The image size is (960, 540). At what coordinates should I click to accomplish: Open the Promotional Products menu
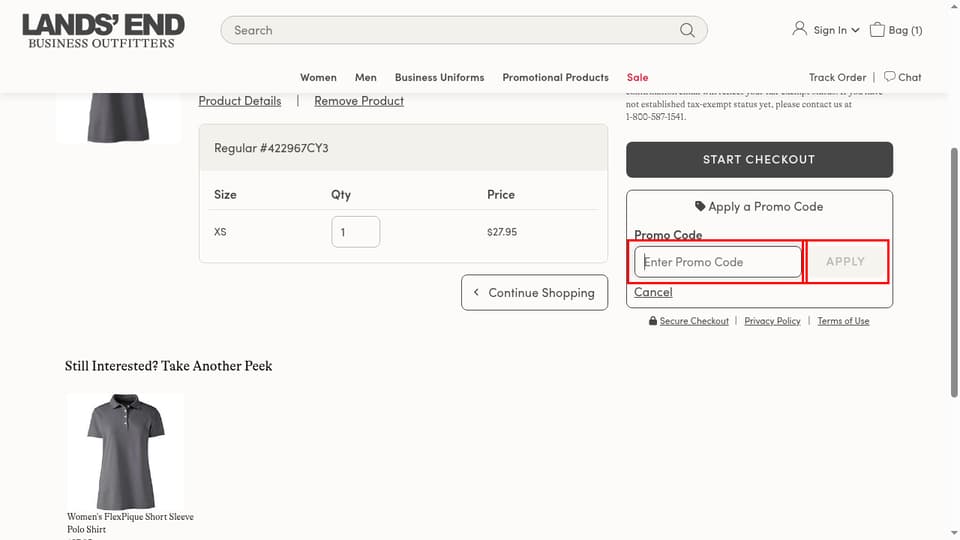555,77
